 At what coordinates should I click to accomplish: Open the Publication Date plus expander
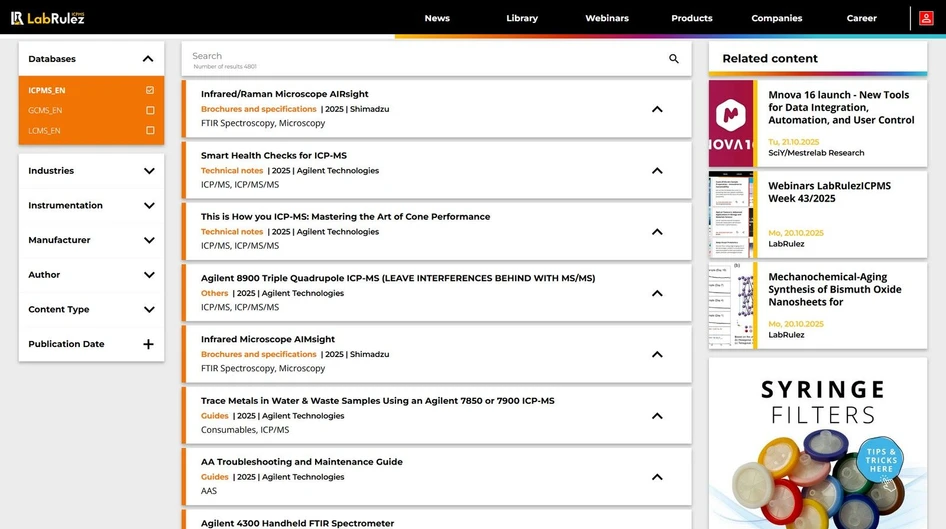148,344
